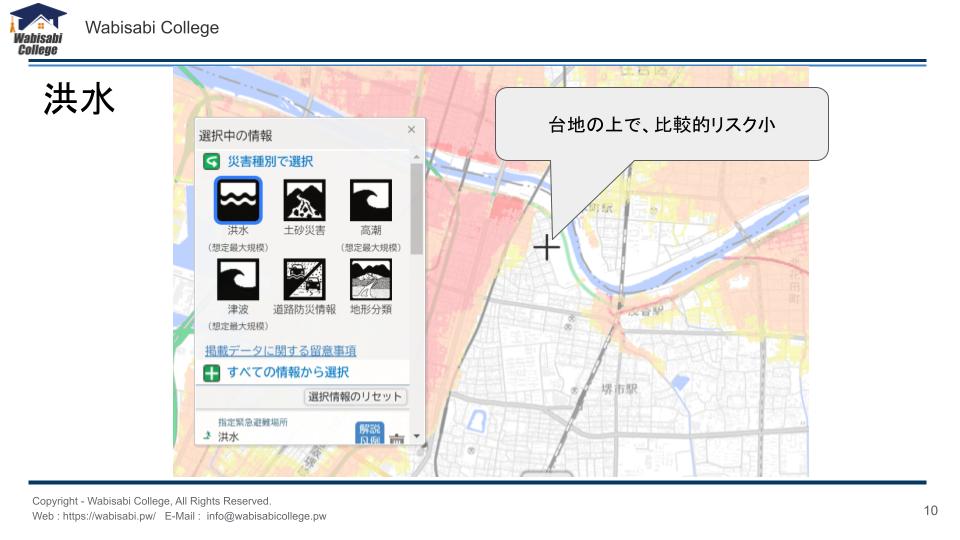This screenshot has height=540, width=960.
Task: Delete 洪水 layer with trash icon
Action: (x=397, y=437)
